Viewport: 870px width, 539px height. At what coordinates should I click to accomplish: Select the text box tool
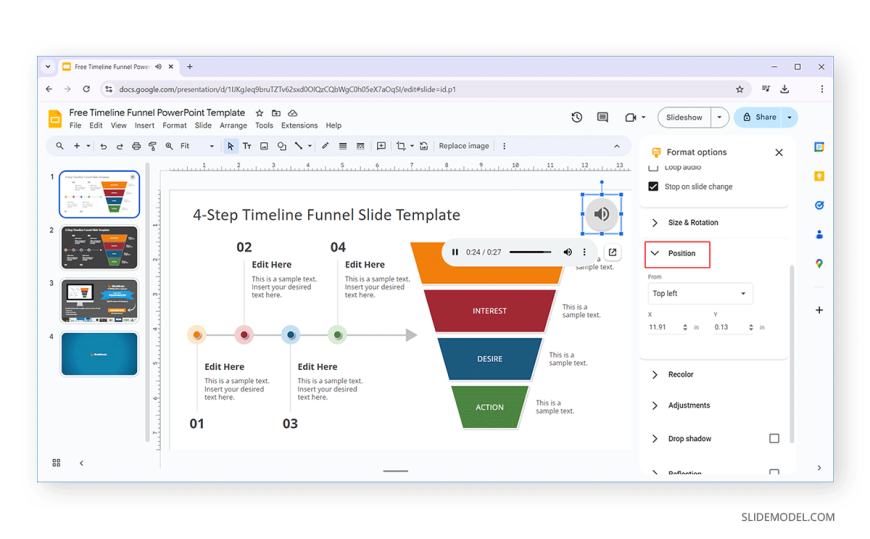(x=247, y=146)
